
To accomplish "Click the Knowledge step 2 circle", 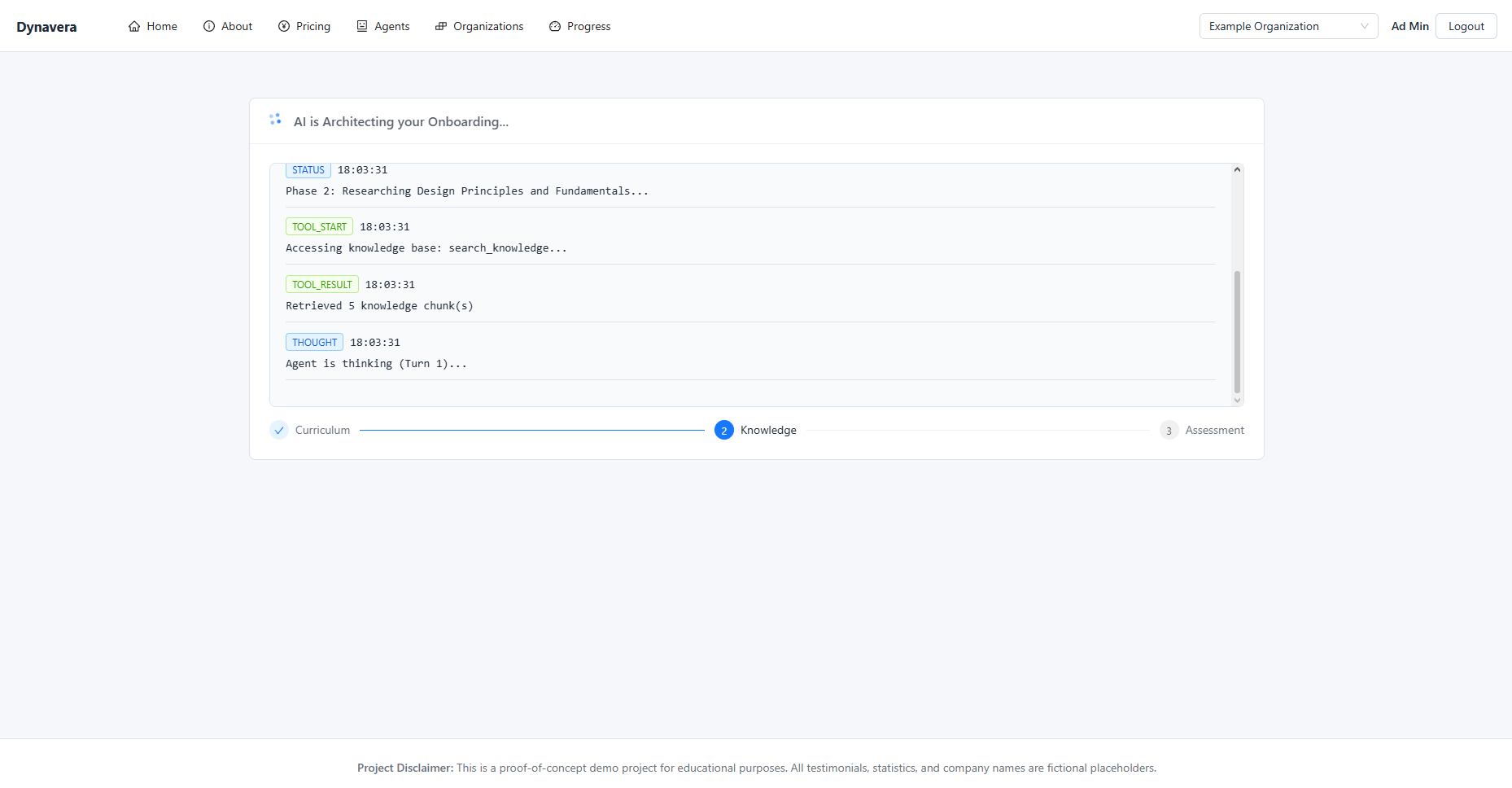I will coord(724,430).
